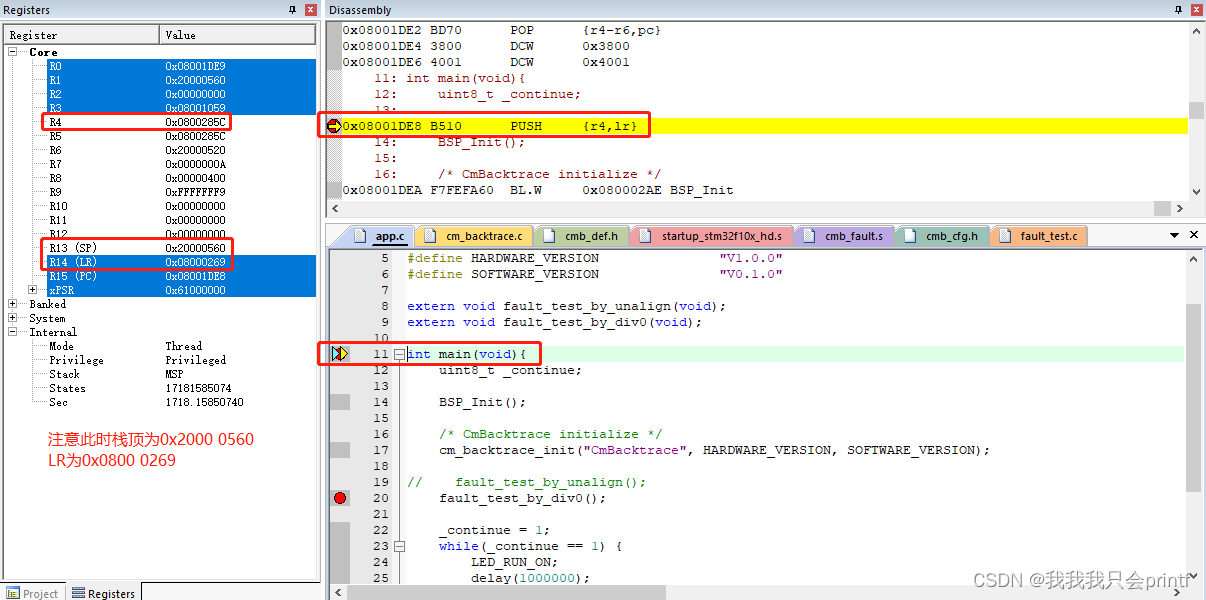The width and height of the screenshot is (1206, 600).
Task: Expand the Banked register group
Action: 13,304
